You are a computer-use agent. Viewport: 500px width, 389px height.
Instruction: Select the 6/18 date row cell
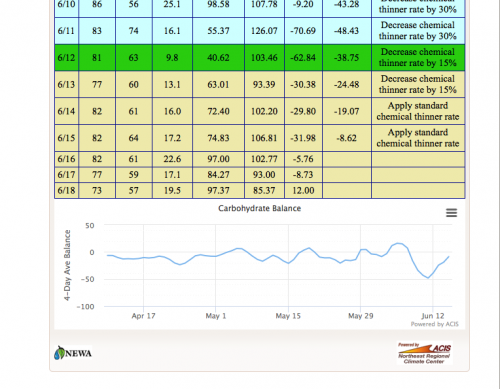pos(66,191)
